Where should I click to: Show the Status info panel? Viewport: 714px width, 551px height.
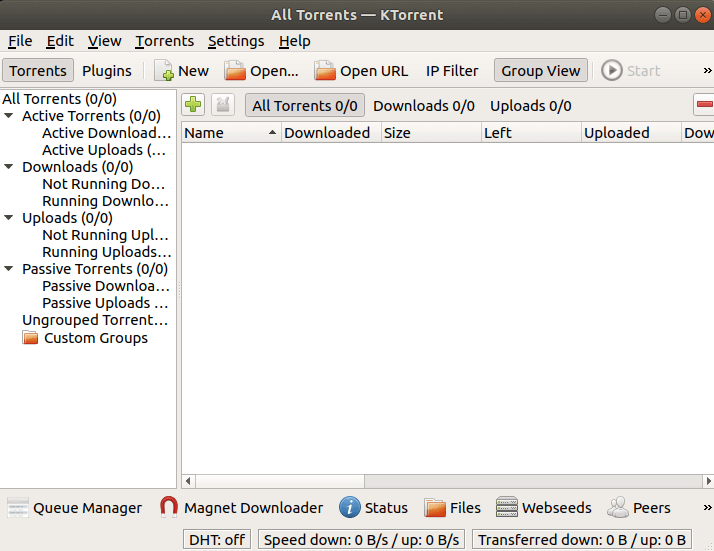[x=374, y=508]
